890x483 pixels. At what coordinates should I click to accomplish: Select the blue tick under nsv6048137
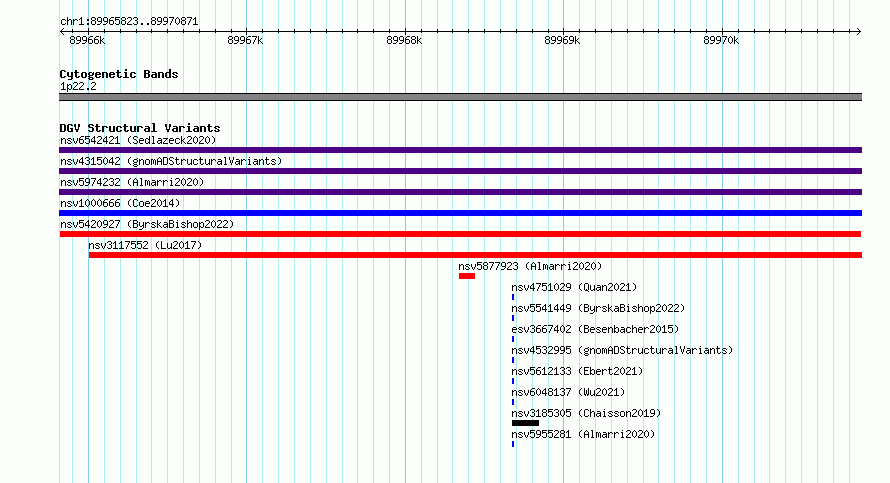[513, 402]
